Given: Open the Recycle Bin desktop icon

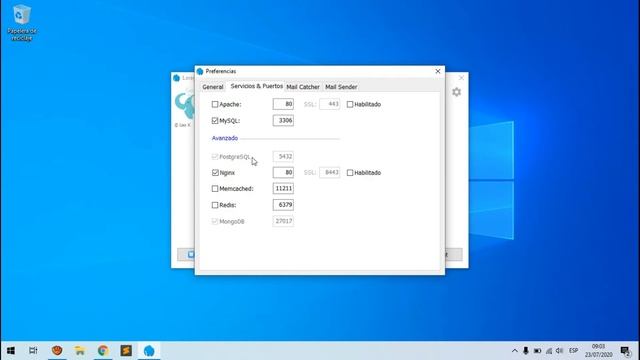Looking at the screenshot, I should (x=21, y=22).
